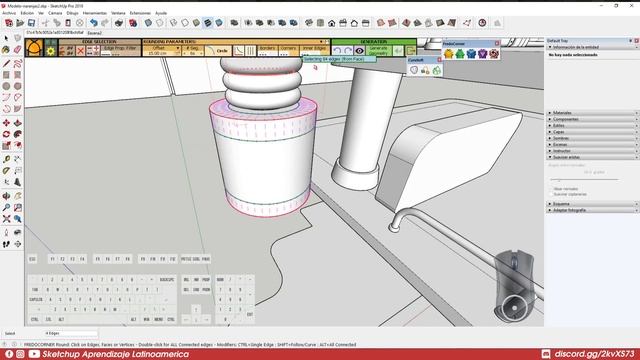Click first Curviloft palette icon
640x360 pixels.
tap(414, 70)
